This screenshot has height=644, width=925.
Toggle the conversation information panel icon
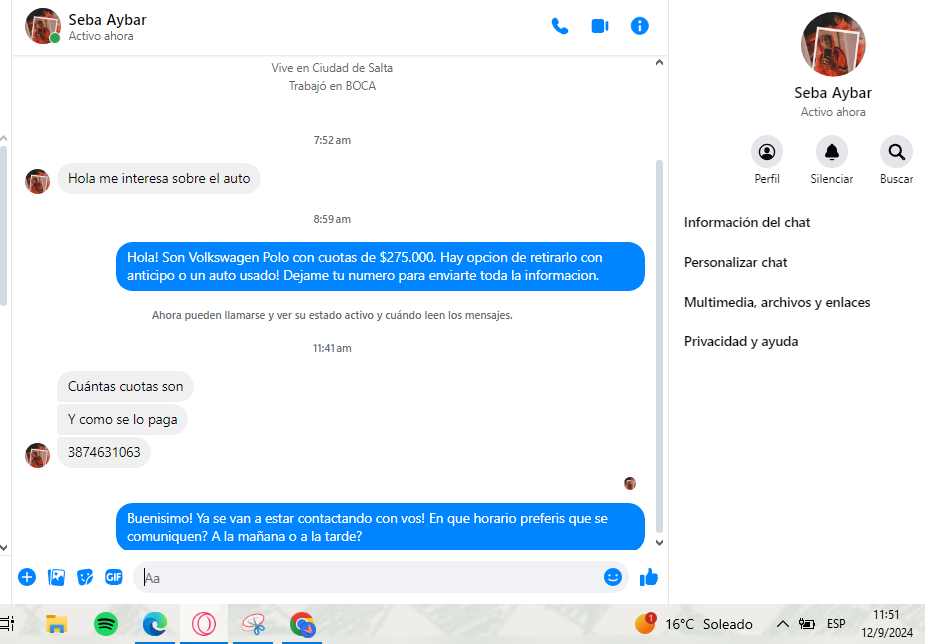(639, 26)
